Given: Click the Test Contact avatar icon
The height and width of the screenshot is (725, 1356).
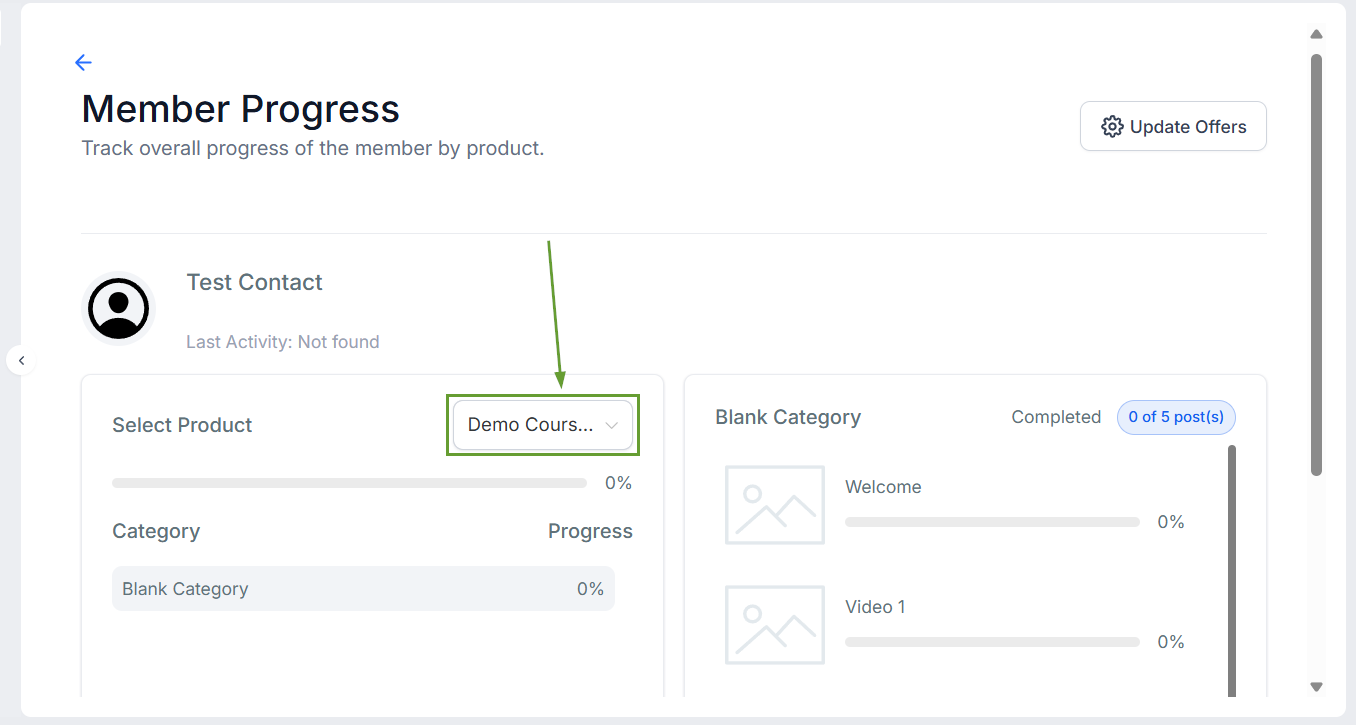Looking at the screenshot, I should click(x=118, y=308).
